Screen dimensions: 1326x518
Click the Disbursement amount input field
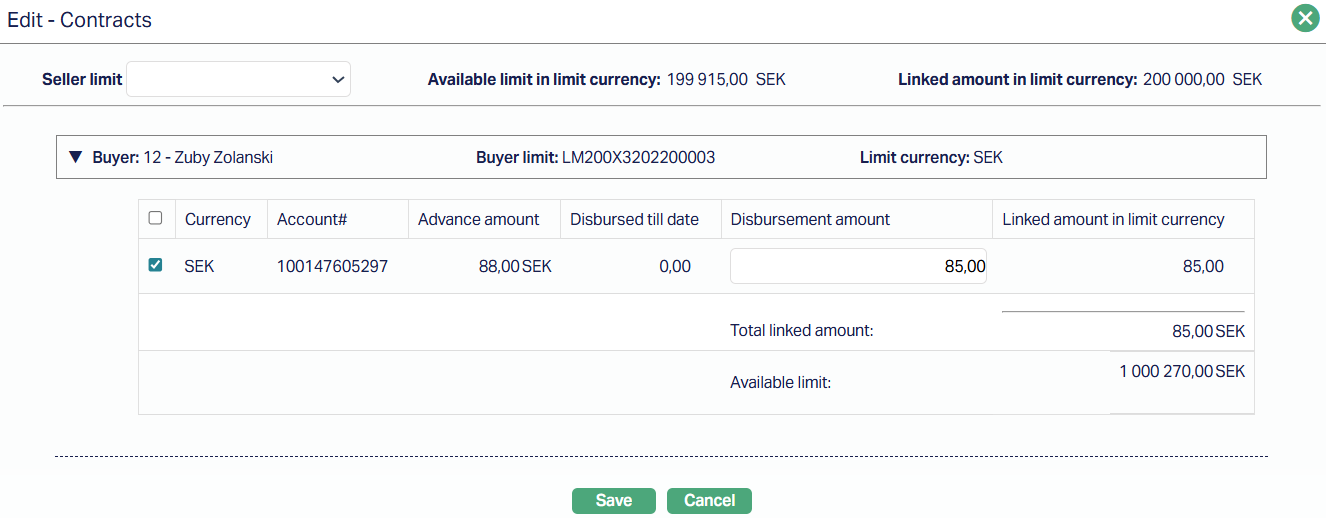(x=858, y=266)
